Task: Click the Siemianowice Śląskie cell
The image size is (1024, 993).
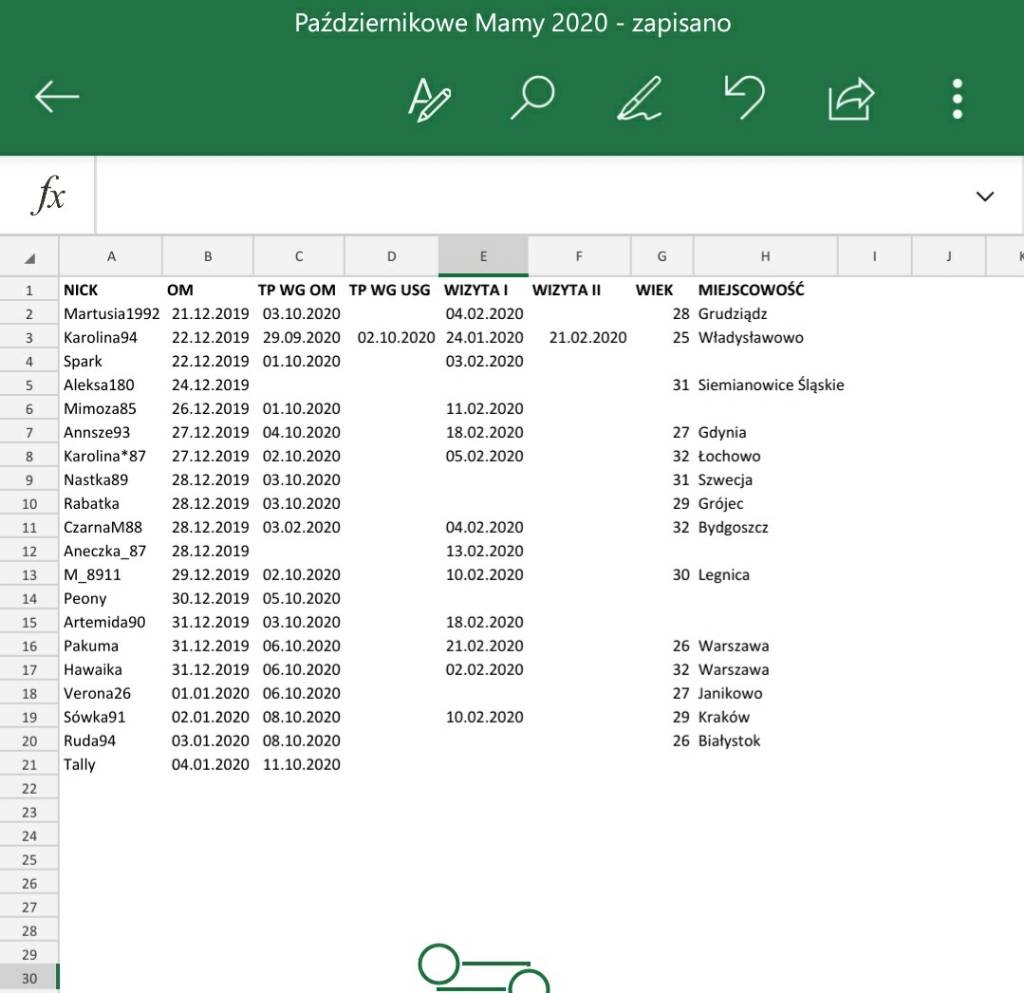Action: pyautogui.click(x=771, y=385)
